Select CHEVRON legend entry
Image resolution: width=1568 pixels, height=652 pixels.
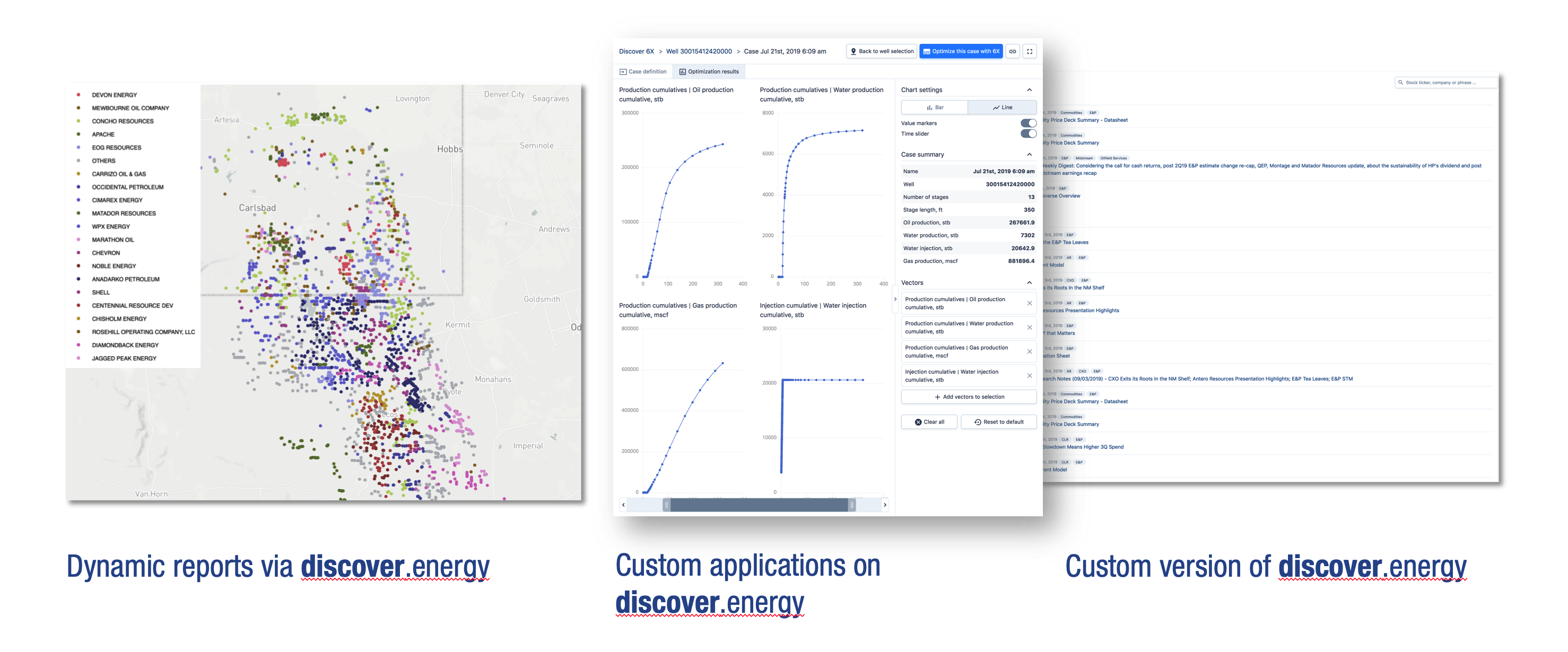click(106, 253)
